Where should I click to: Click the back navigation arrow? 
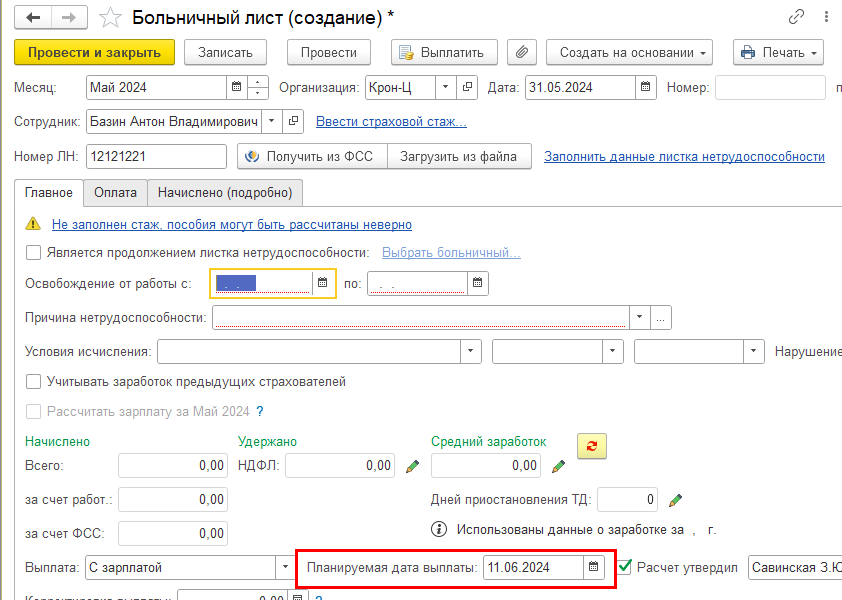36,18
